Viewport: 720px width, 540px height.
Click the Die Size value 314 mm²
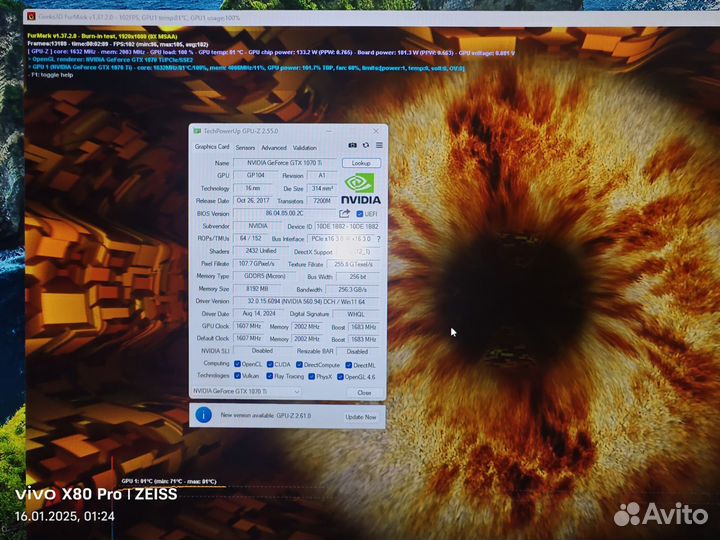tap(322, 188)
